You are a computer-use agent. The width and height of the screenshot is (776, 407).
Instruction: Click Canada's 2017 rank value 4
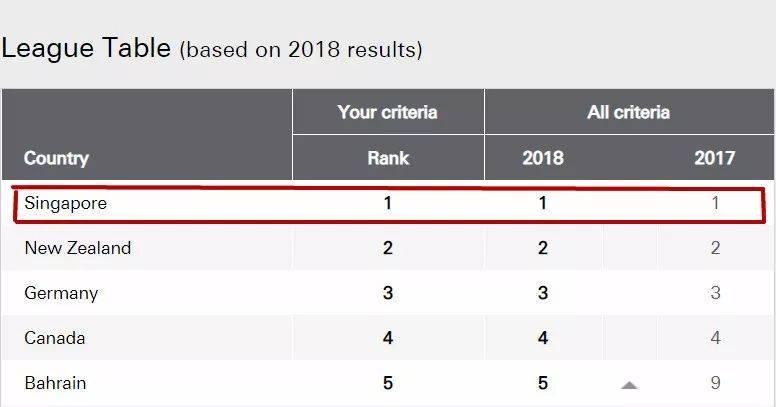[x=715, y=338]
